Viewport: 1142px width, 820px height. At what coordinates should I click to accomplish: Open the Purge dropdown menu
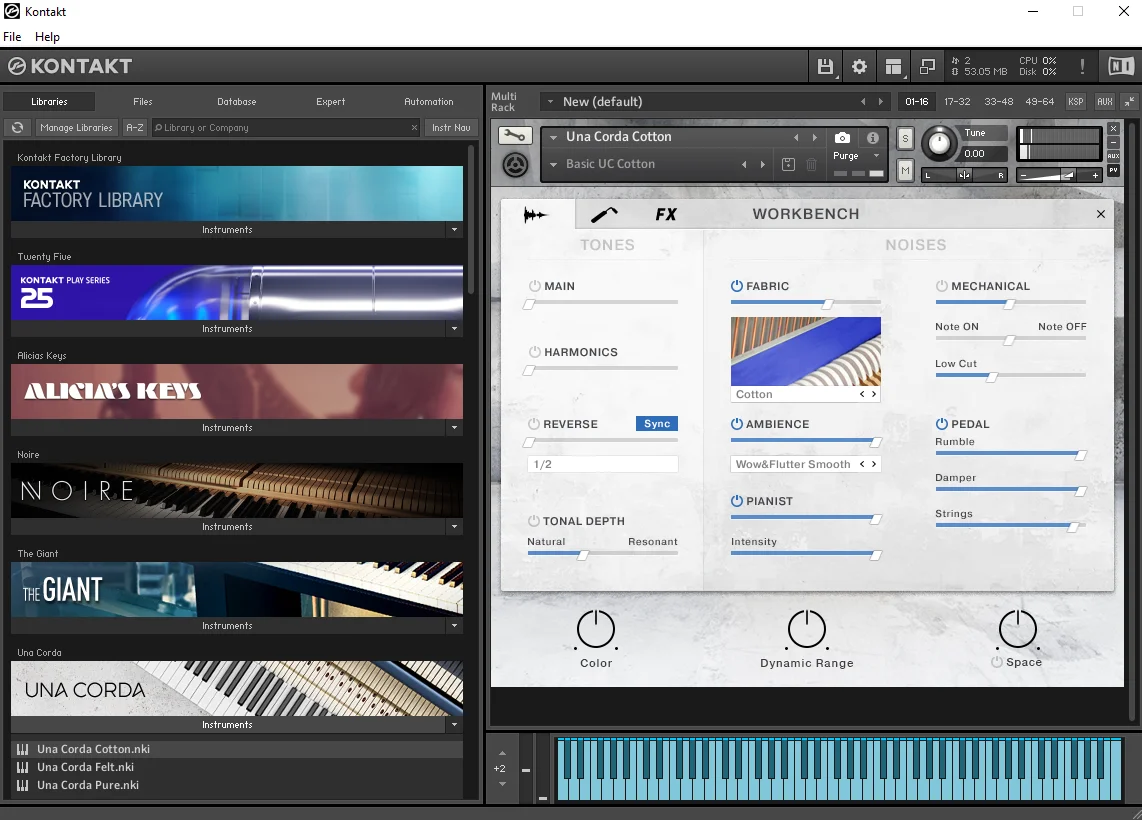(876, 156)
